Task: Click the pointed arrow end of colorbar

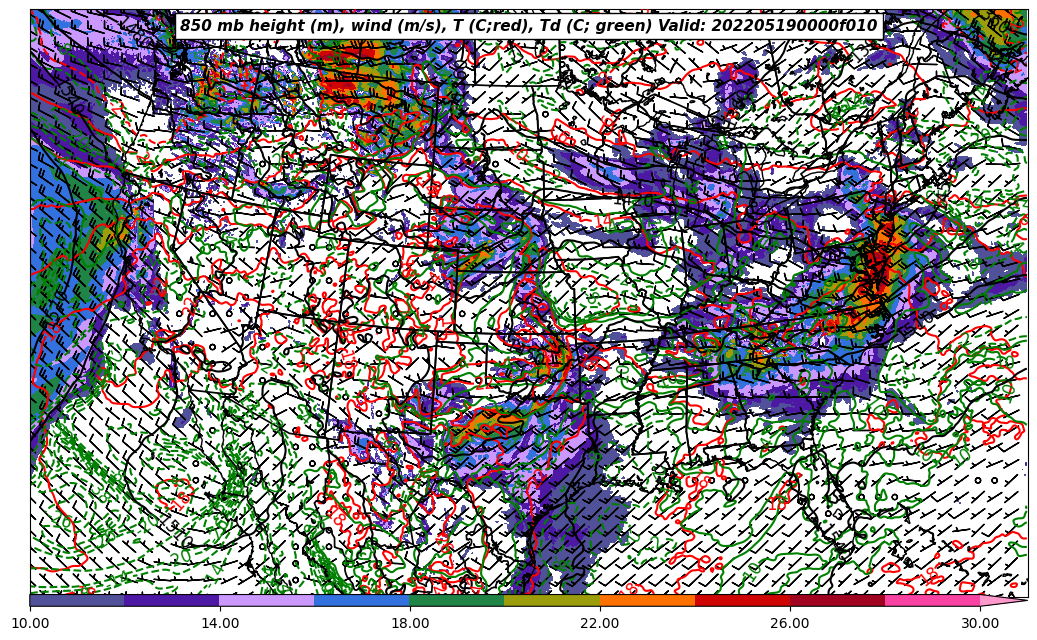Action: coord(1005,600)
